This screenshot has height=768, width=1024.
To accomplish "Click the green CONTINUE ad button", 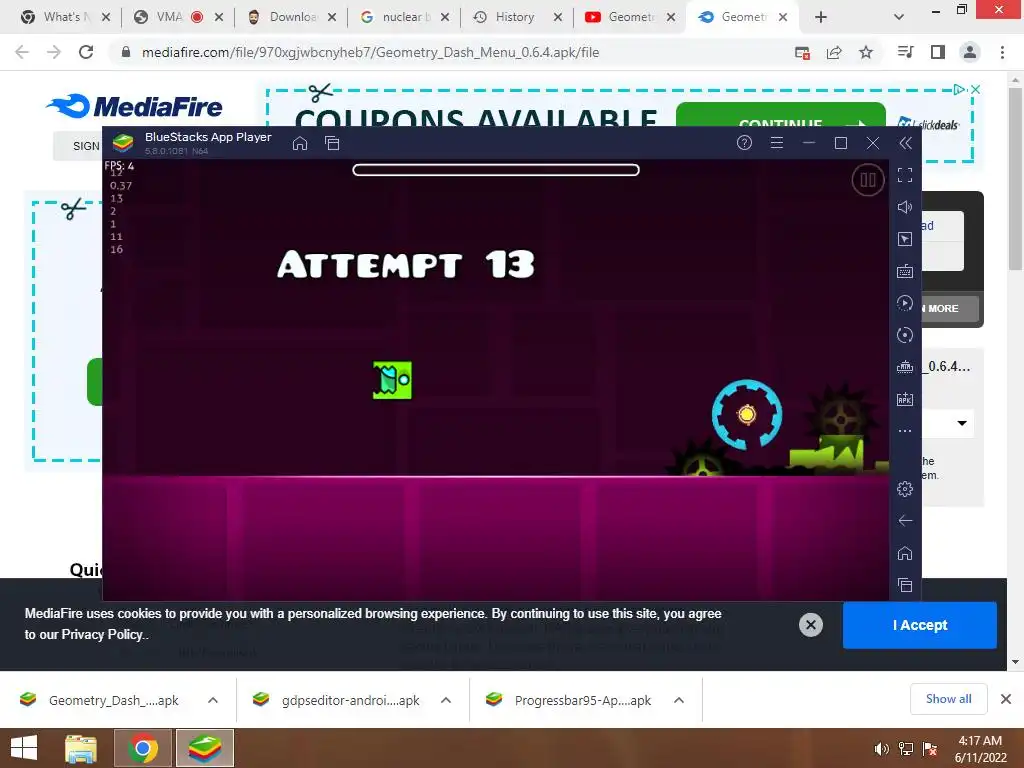I will [780, 114].
